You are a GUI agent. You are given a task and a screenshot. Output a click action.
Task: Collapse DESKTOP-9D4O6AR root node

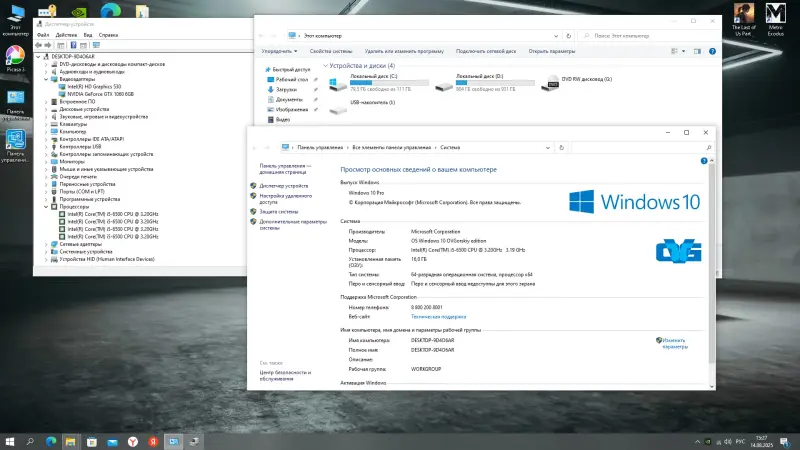[38, 57]
